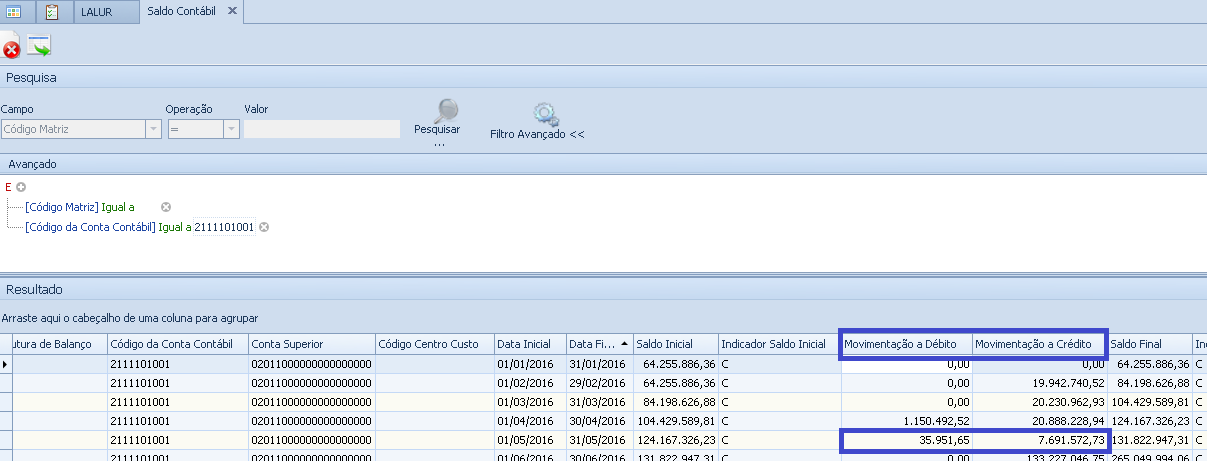Click the Filtro Avançado gear icon
This screenshot has height=466, width=1207.
(x=545, y=113)
